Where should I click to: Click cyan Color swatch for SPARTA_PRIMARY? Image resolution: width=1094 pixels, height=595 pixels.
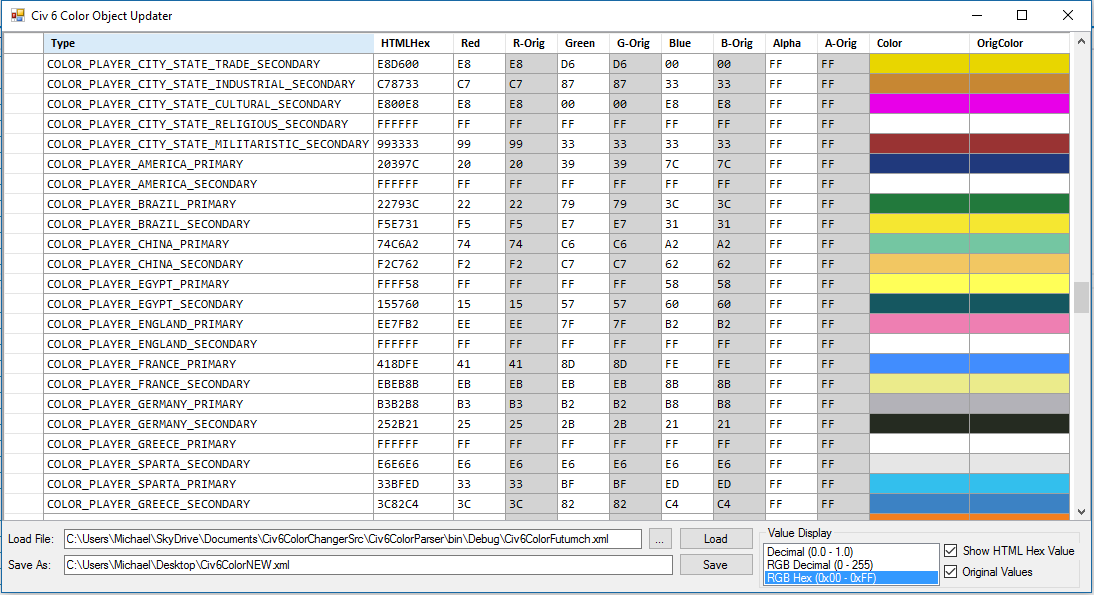click(x=919, y=484)
